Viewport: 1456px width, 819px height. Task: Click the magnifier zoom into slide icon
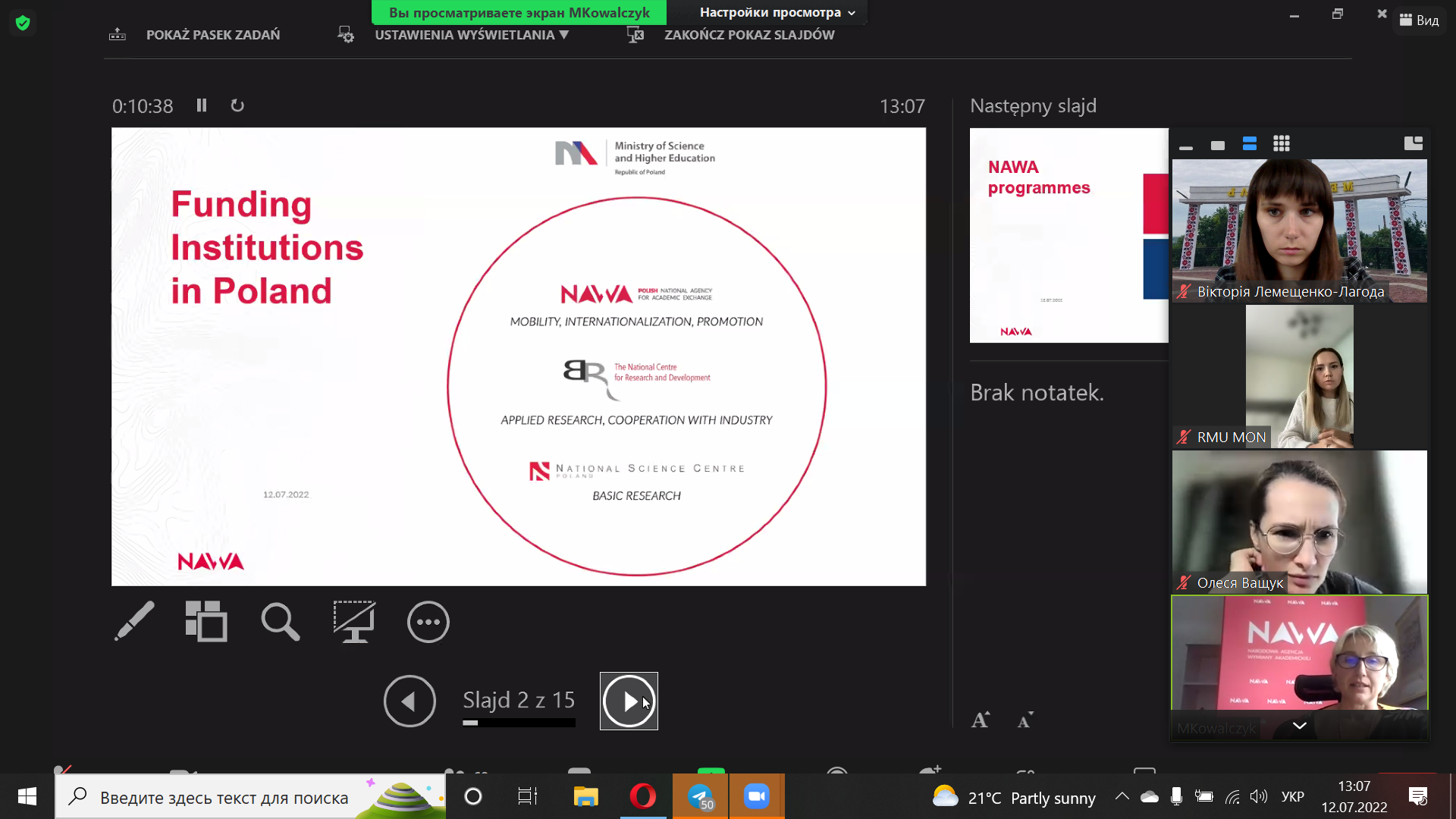coord(280,622)
